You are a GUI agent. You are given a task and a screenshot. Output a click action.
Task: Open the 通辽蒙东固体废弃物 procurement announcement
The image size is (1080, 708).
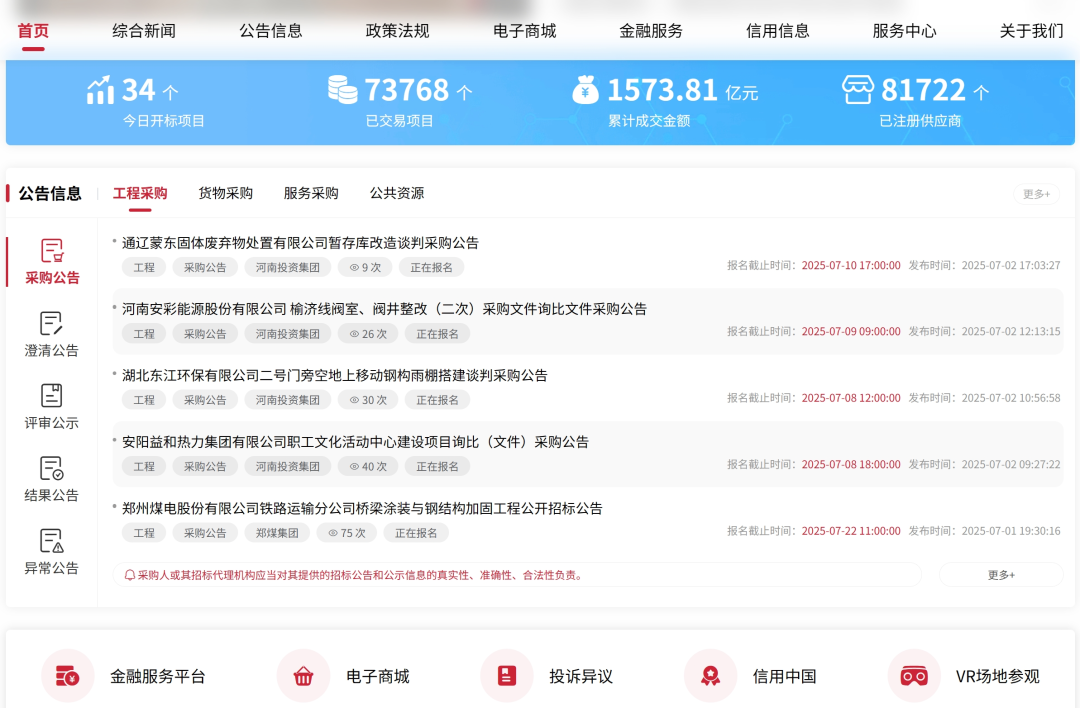click(300, 243)
